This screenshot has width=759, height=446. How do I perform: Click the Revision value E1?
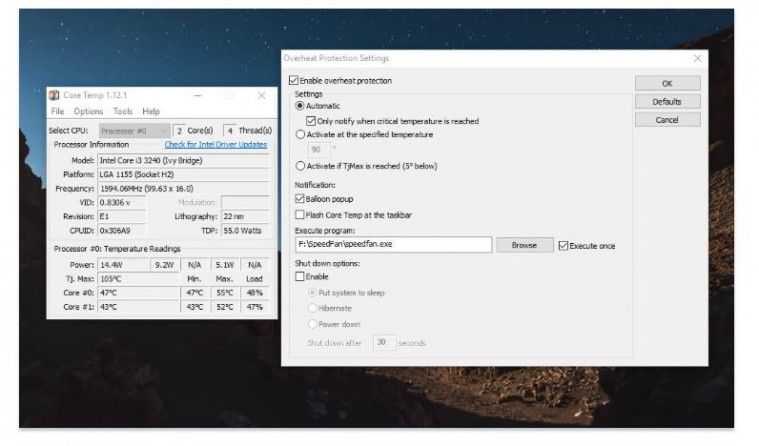121,216
